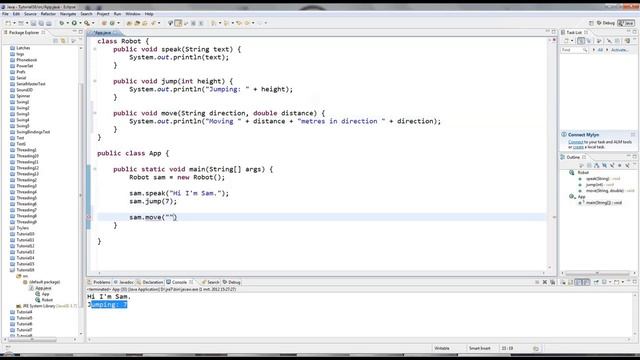Select the App.java editor tab
640x360 pixels.
pos(102,33)
